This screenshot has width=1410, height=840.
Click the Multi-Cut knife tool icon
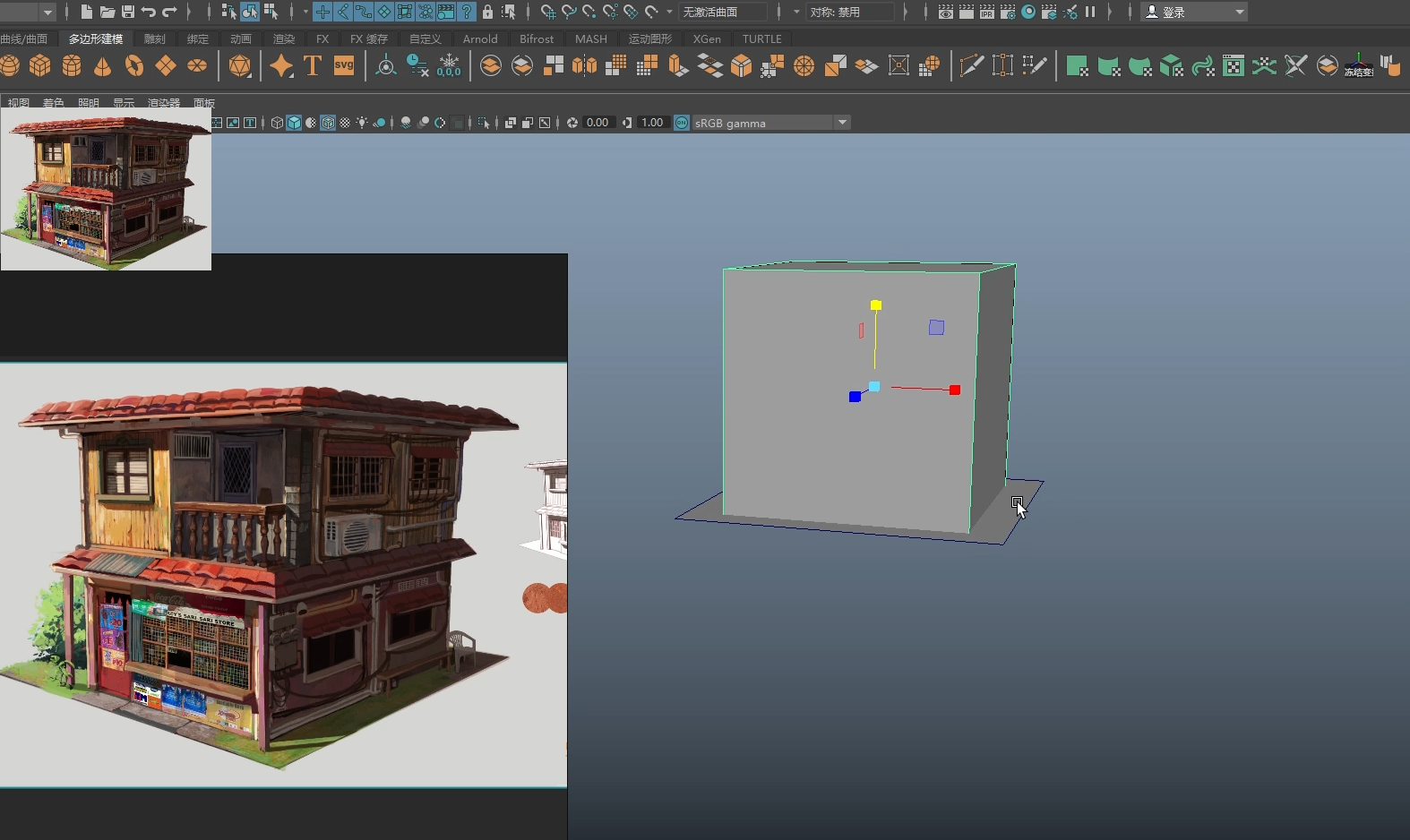tap(971, 65)
